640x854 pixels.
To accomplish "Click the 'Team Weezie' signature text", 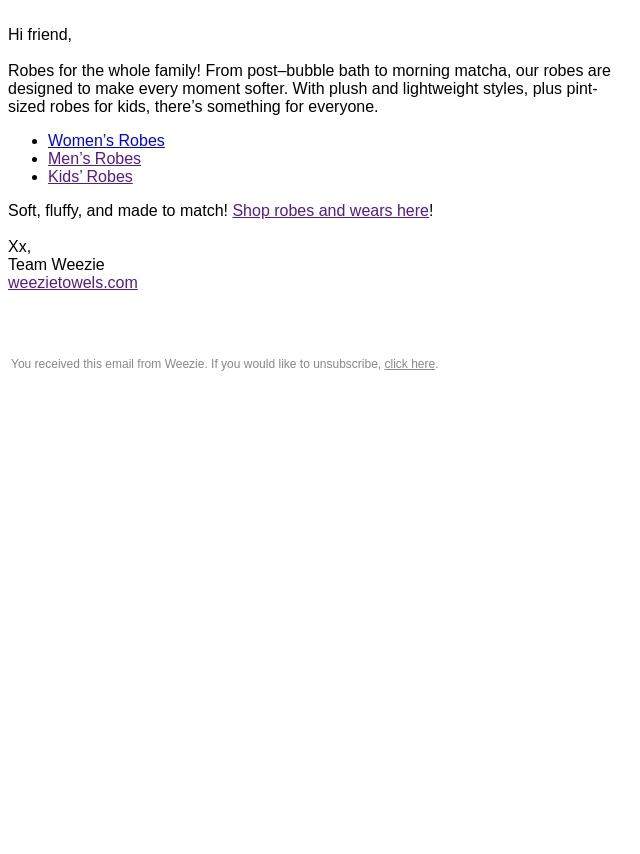I will tap(56, 265).
